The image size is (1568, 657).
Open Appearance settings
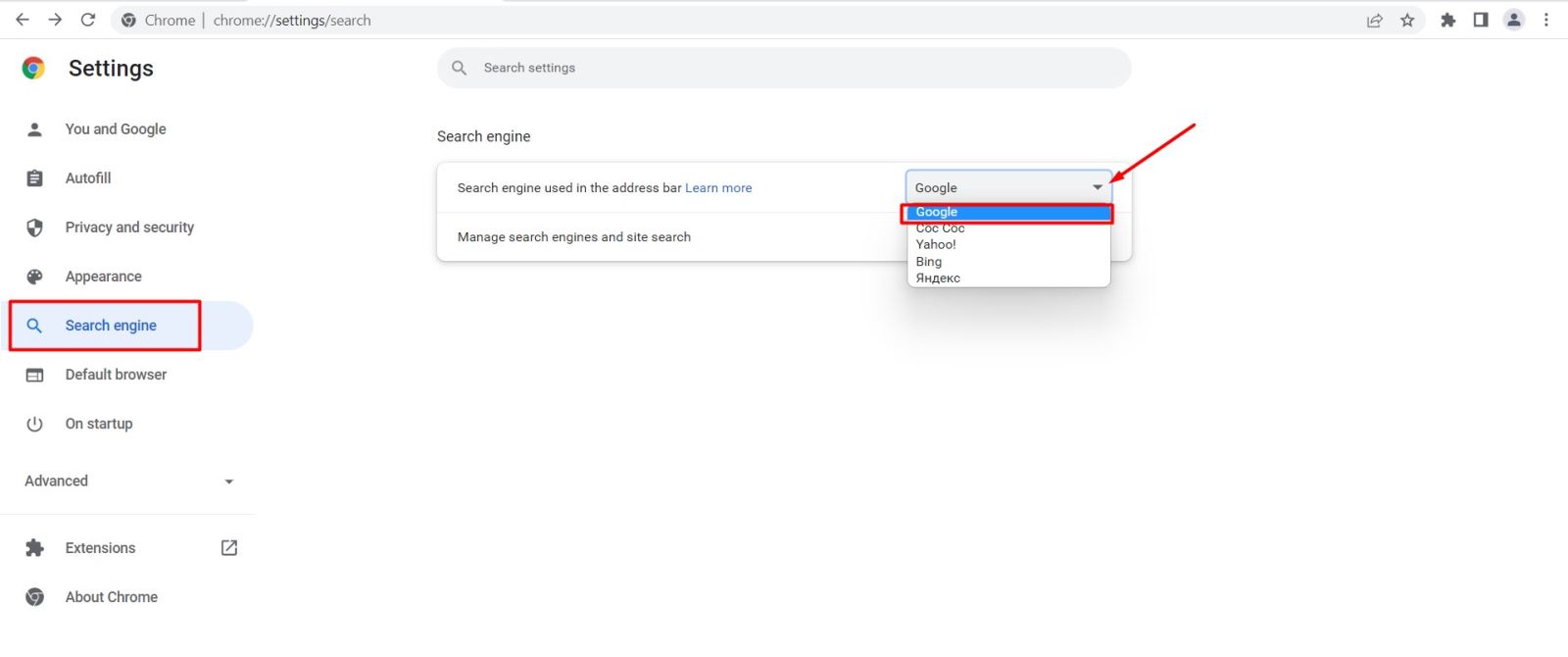tap(104, 277)
